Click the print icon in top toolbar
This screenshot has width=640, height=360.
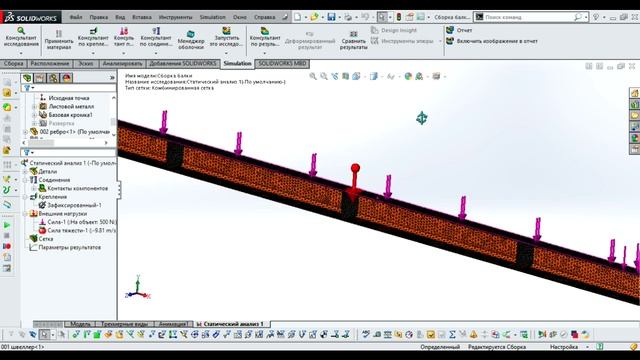(x=348, y=17)
